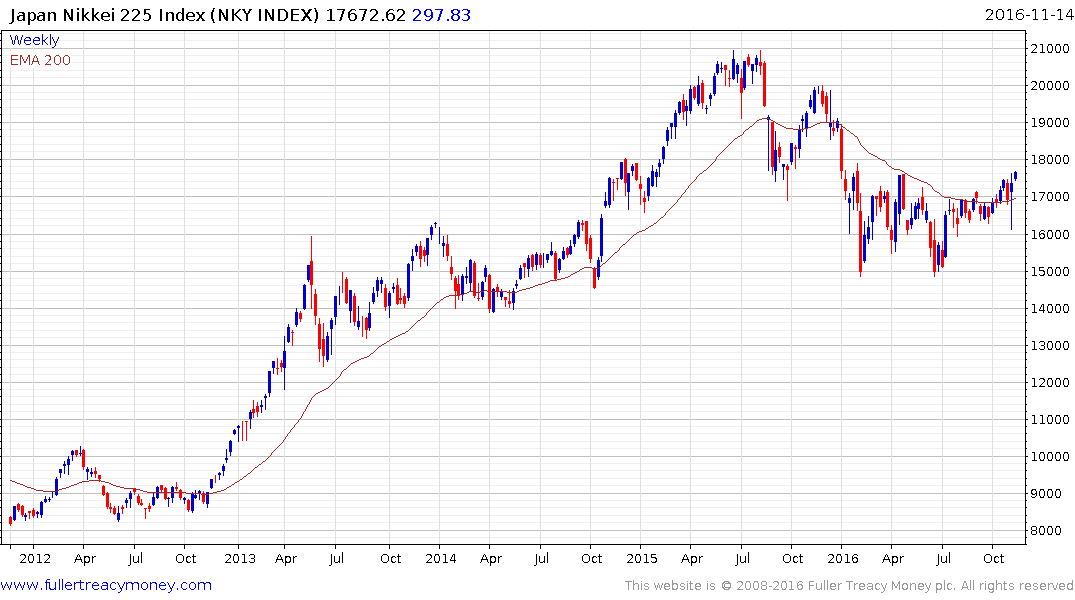Click the latest candlestick near 17600
1075x600 pixels.
tap(1015, 176)
